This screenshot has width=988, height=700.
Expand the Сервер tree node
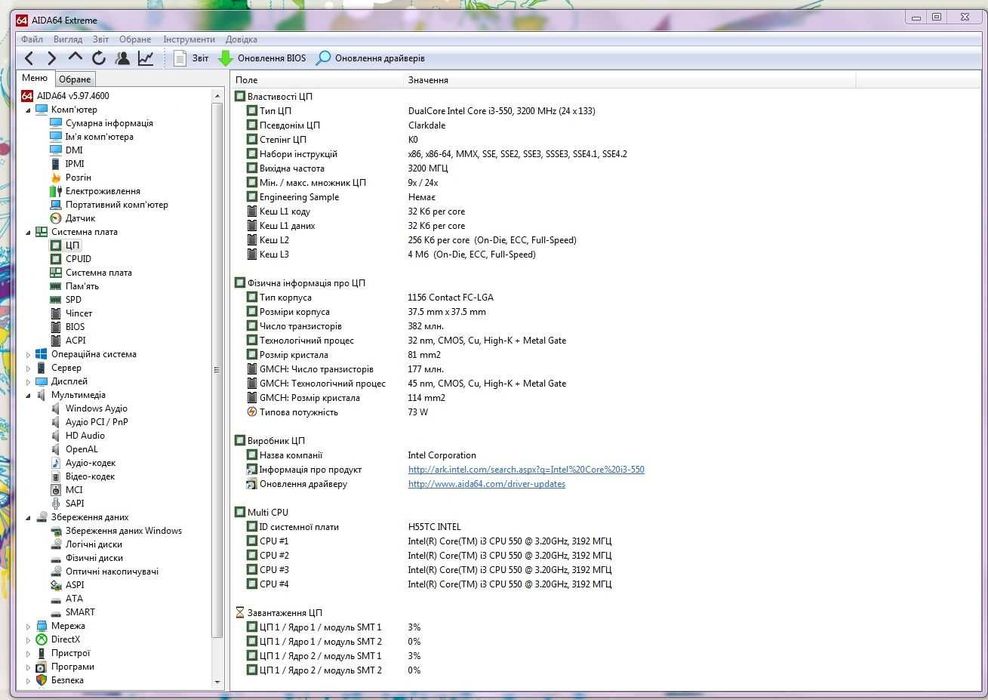pos(28,369)
